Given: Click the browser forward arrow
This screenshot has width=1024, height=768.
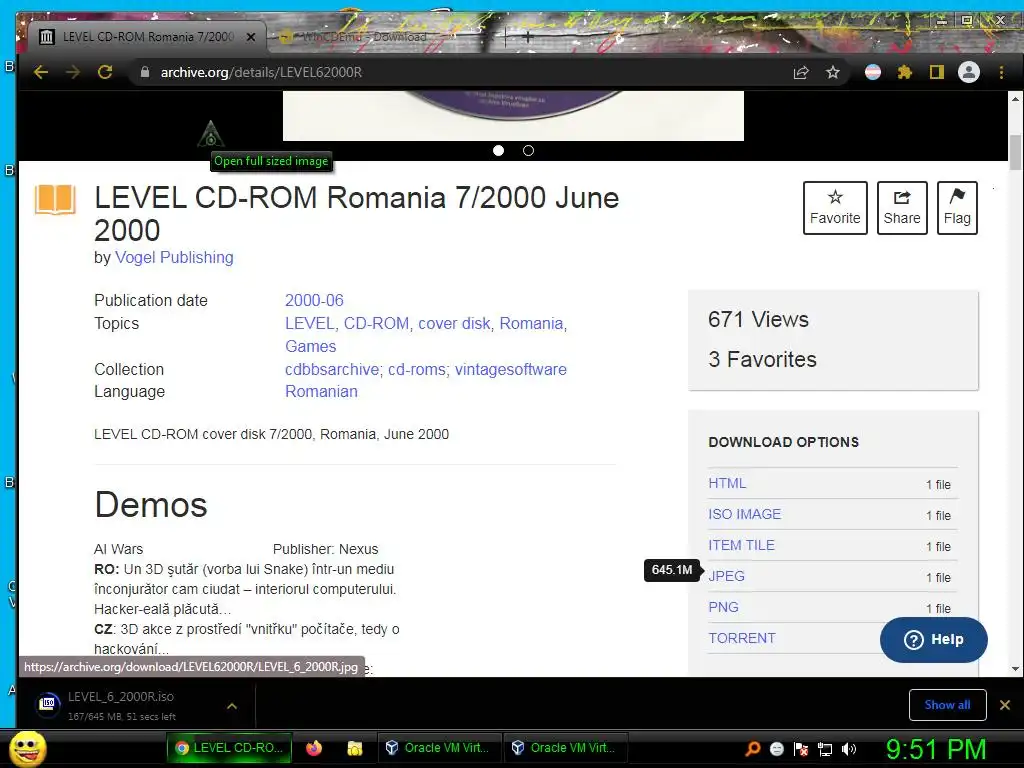Looking at the screenshot, I should [x=73, y=72].
